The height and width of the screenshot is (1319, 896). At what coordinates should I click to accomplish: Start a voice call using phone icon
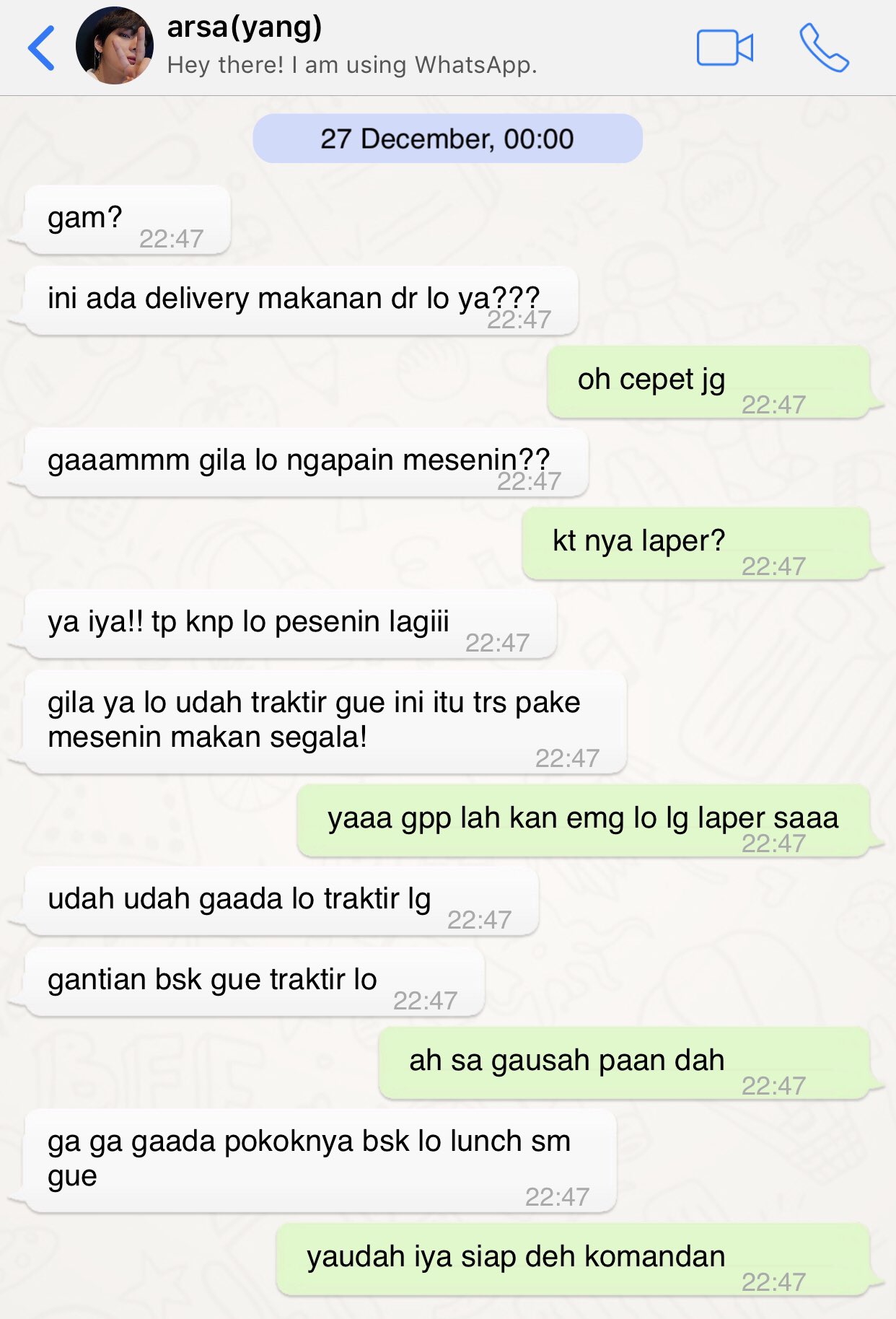[824, 48]
